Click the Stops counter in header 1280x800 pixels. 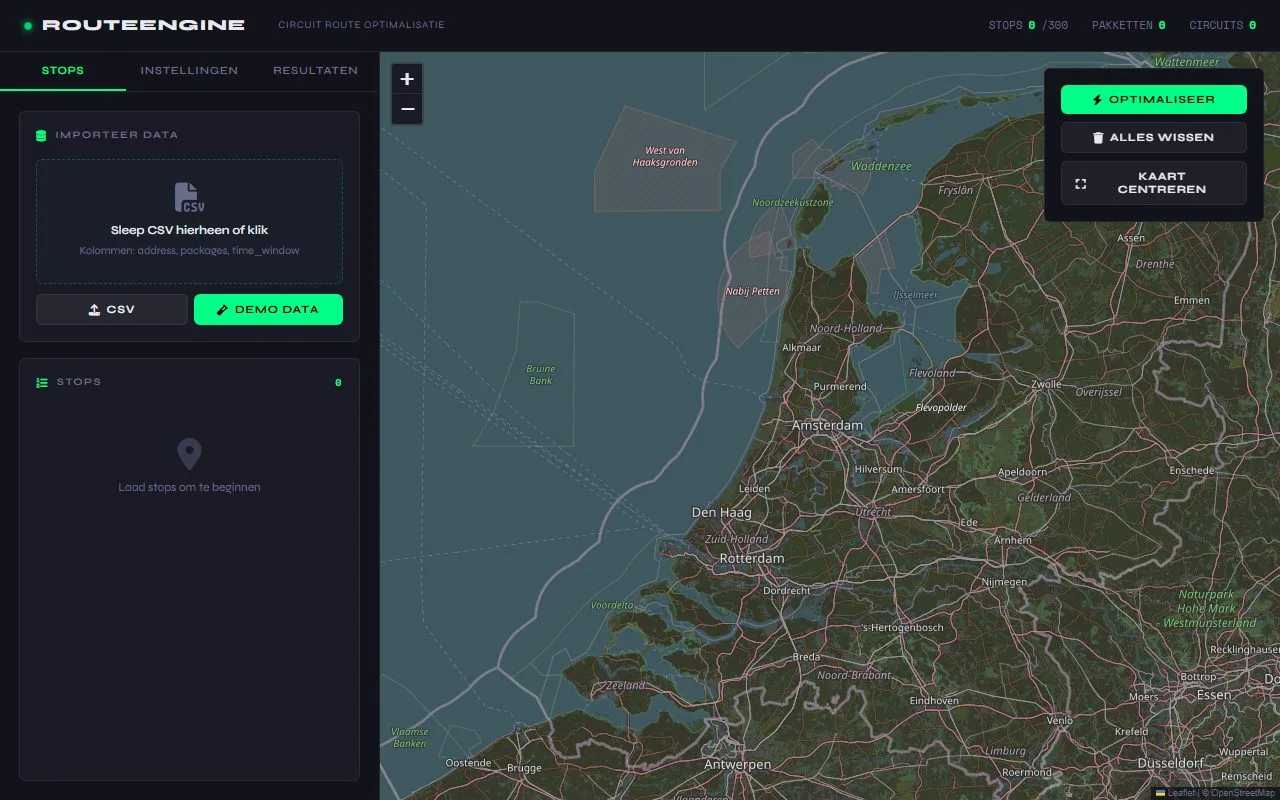(x=1028, y=25)
